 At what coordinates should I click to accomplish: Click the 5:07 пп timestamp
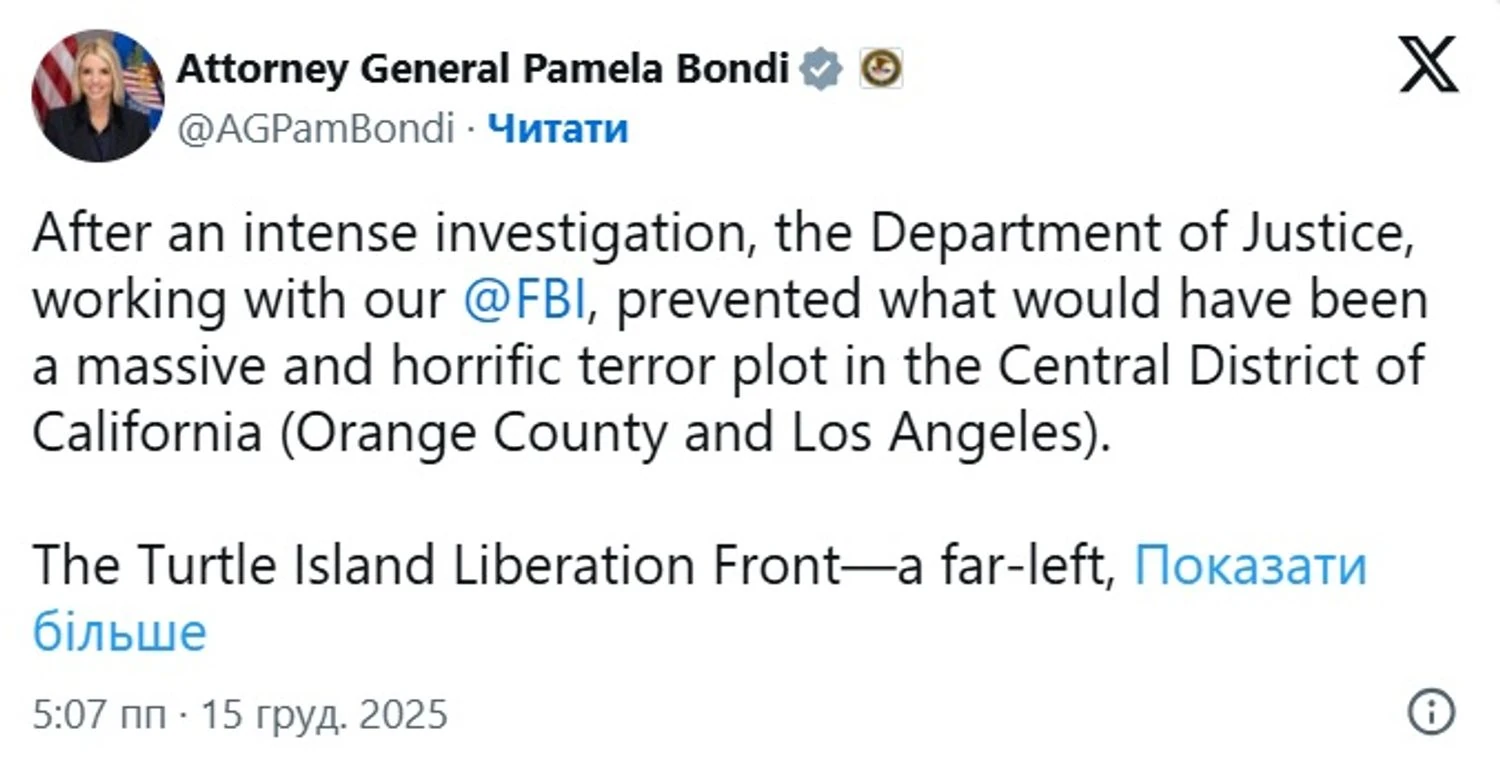99,715
